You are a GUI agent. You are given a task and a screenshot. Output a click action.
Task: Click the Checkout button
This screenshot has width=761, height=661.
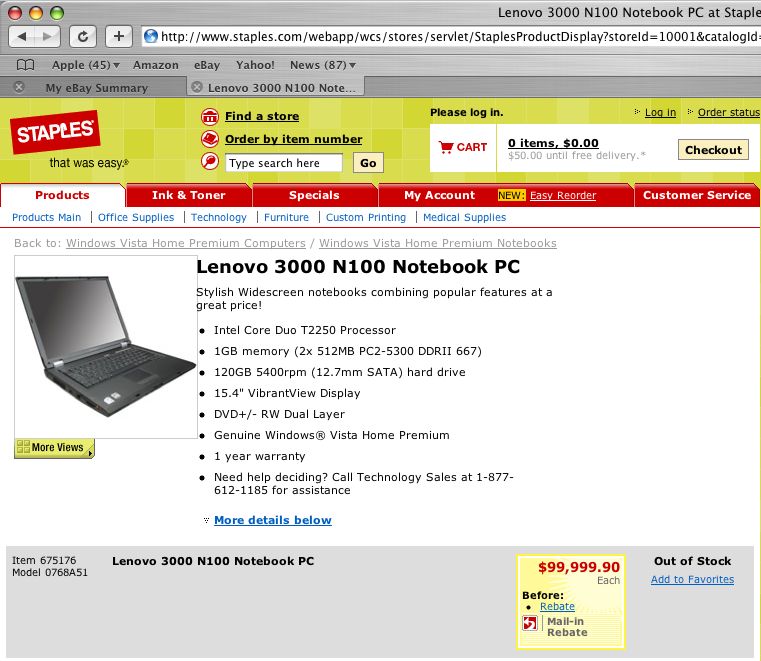tap(713, 150)
